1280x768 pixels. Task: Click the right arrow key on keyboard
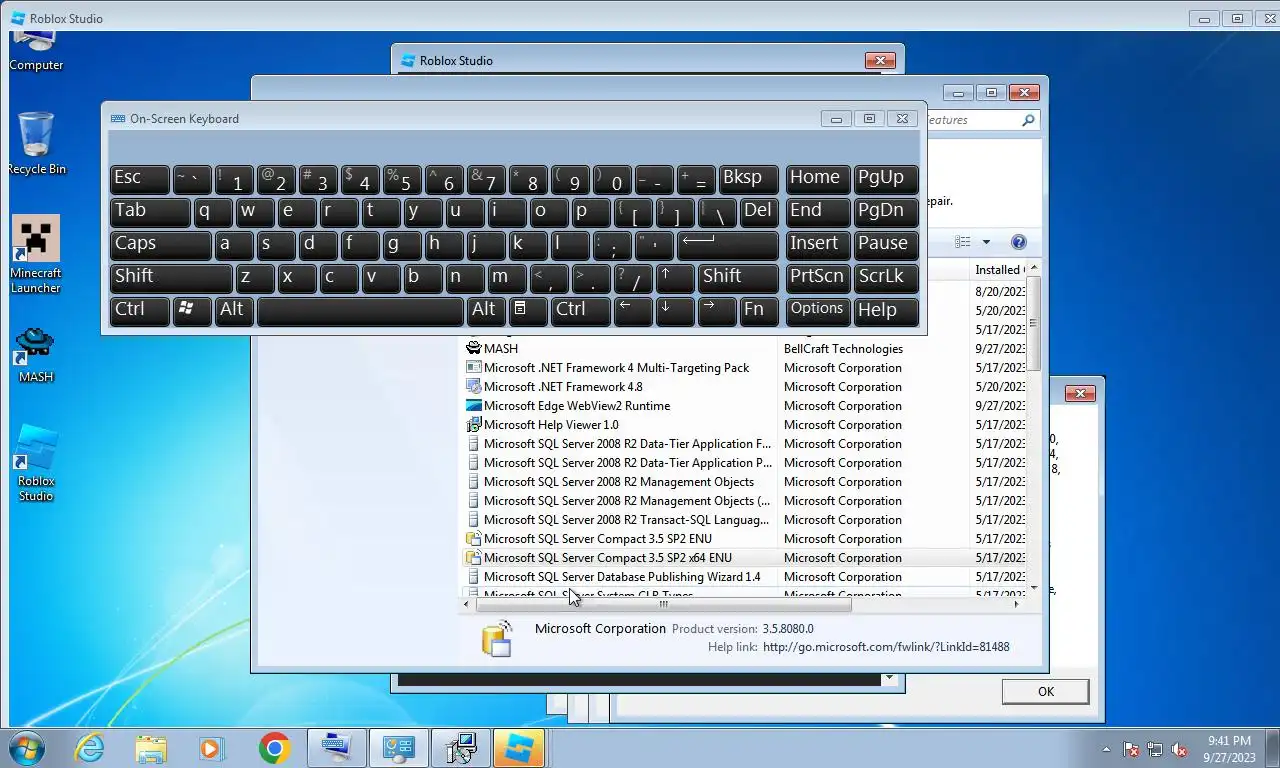(x=717, y=311)
